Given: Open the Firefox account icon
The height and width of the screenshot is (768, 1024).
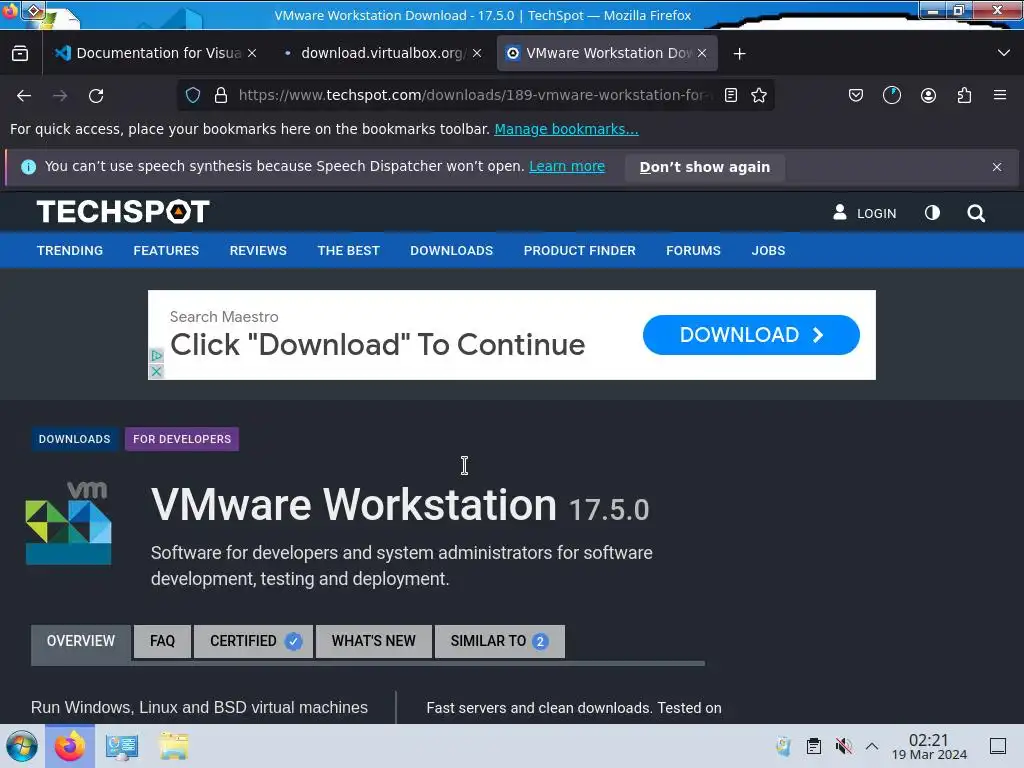Looking at the screenshot, I should (928, 95).
